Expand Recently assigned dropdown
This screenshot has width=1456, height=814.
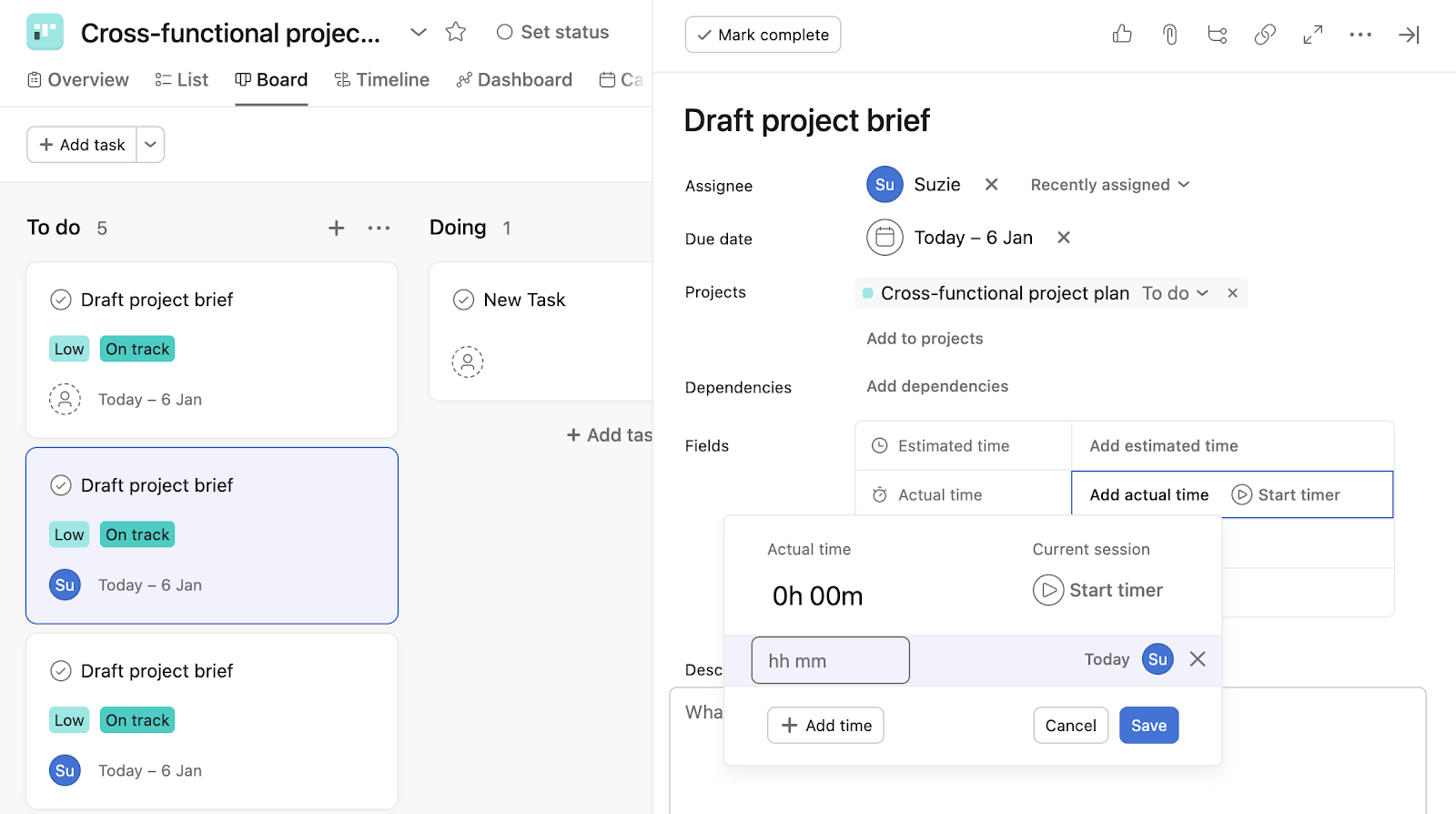click(x=1110, y=185)
